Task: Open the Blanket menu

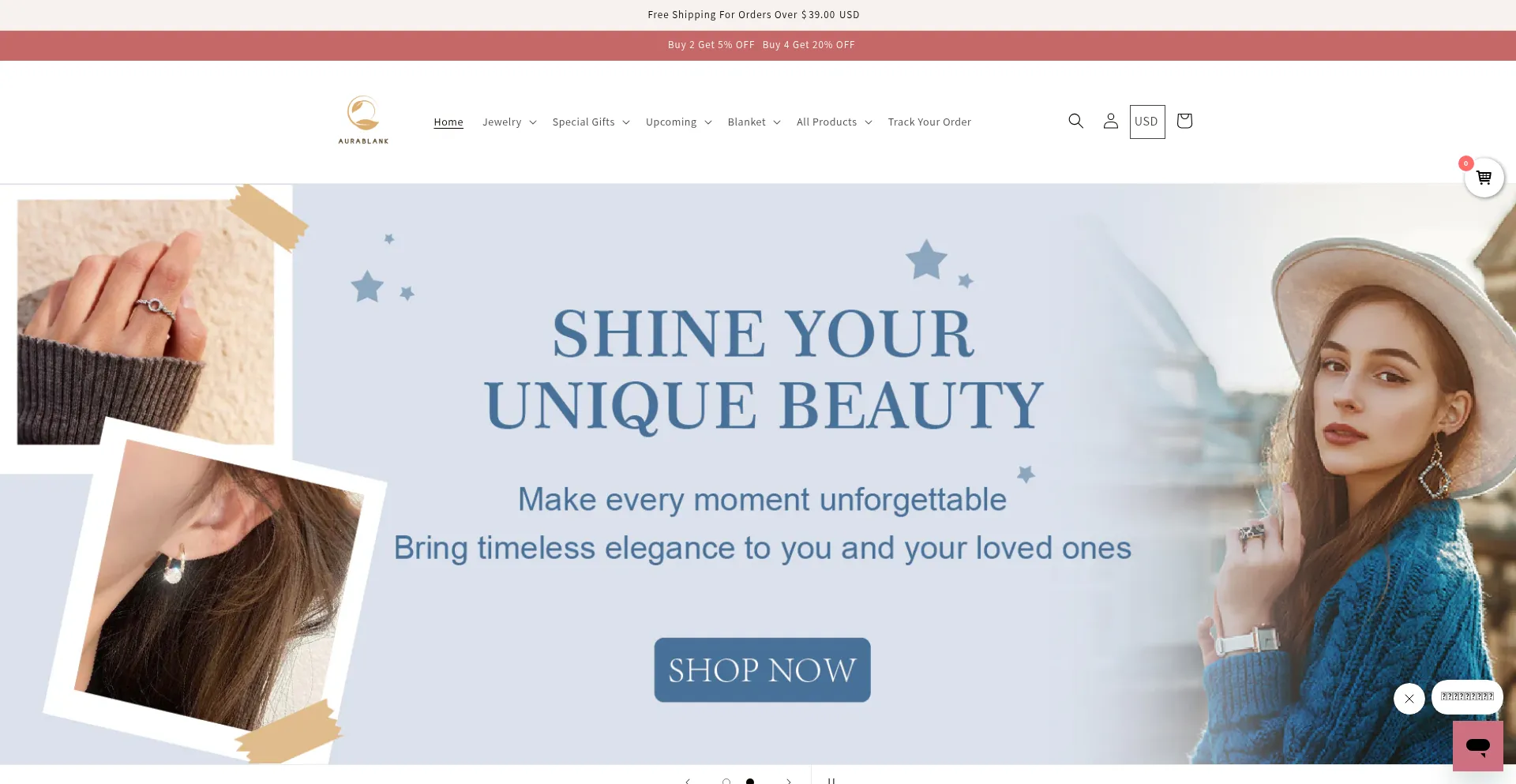Action: (753, 122)
